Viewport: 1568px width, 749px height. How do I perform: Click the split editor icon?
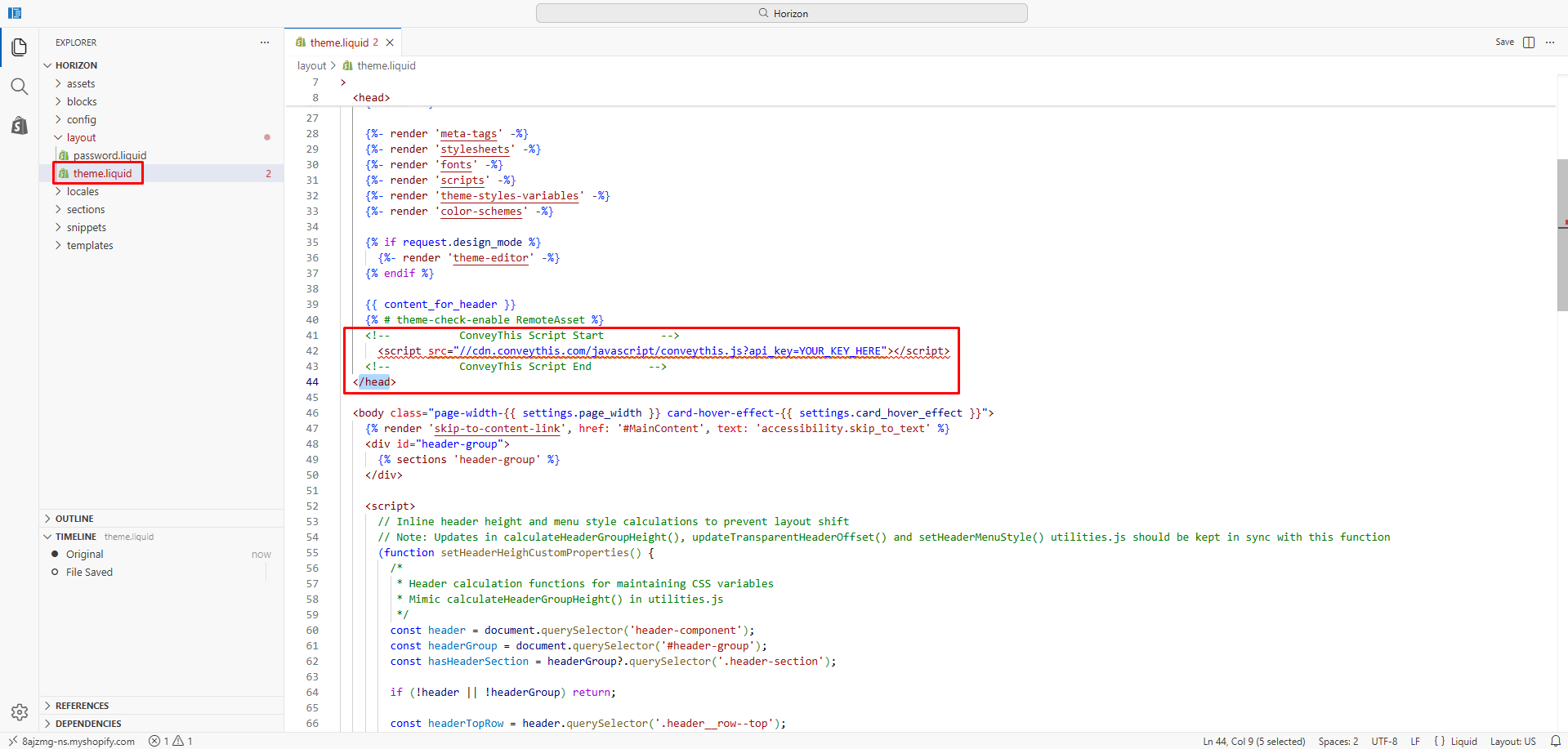(x=1529, y=42)
